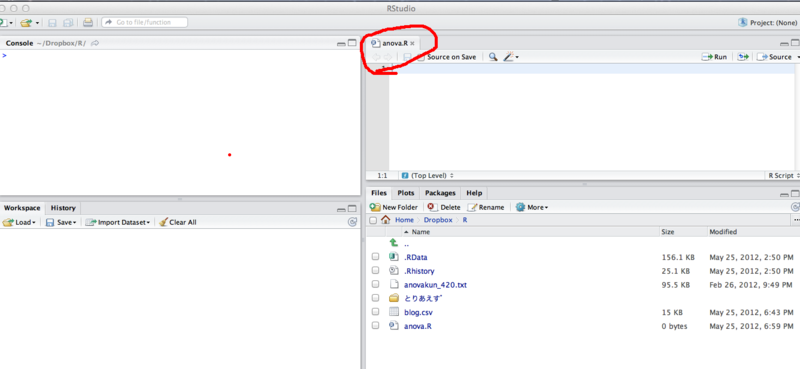This screenshot has width=800, height=369.
Task: Check the box for anova.R file row
Action: point(376,326)
